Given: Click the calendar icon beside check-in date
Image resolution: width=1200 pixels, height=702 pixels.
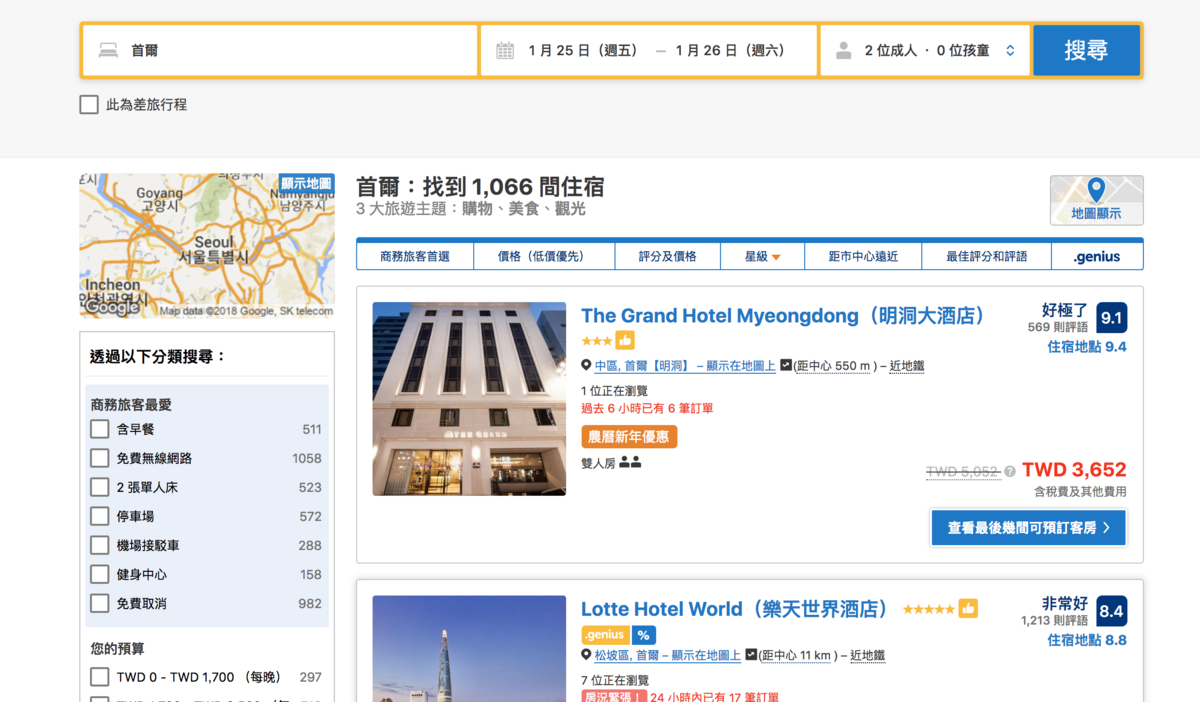Looking at the screenshot, I should 505,50.
